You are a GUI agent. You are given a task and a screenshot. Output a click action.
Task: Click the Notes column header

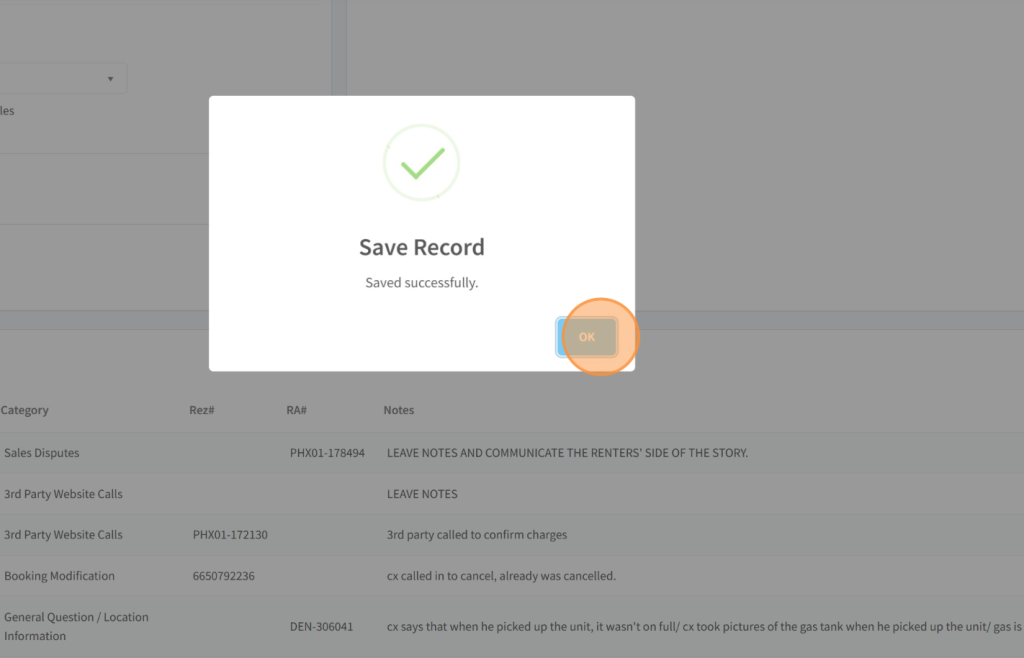coord(398,410)
